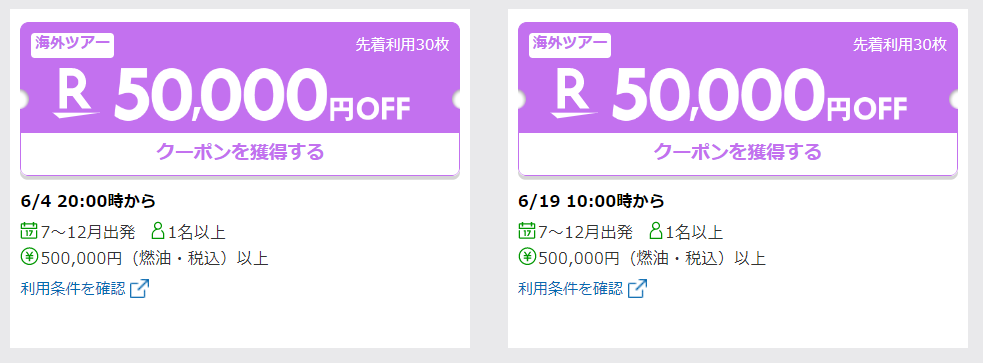Get the coupon starting 6/4 20:00
983x363 pixels.
pyautogui.click(x=240, y=152)
